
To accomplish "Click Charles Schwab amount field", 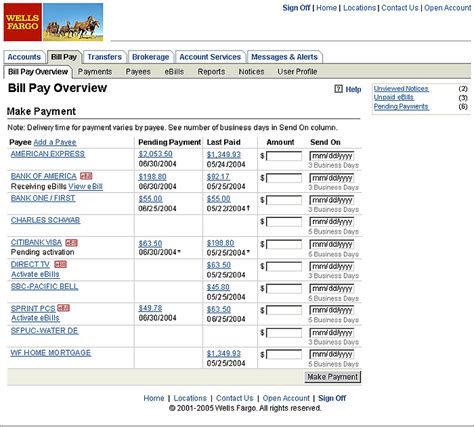I will point(284,222).
